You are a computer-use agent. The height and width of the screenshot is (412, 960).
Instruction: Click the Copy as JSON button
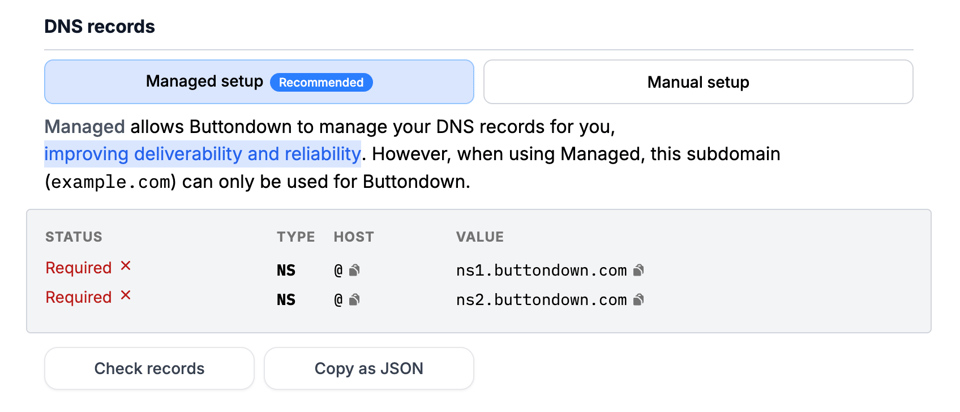click(x=368, y=368)
